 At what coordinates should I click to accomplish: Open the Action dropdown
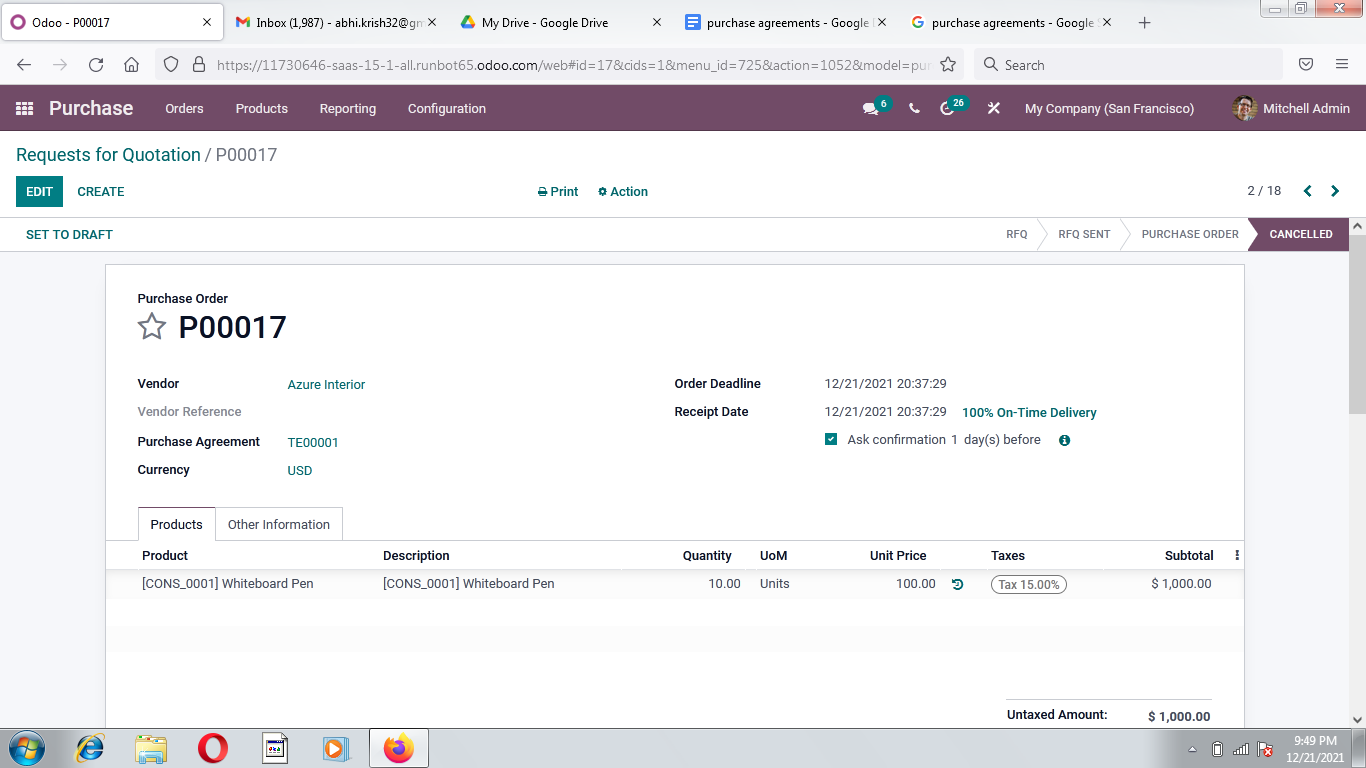(x=623, y=191)
